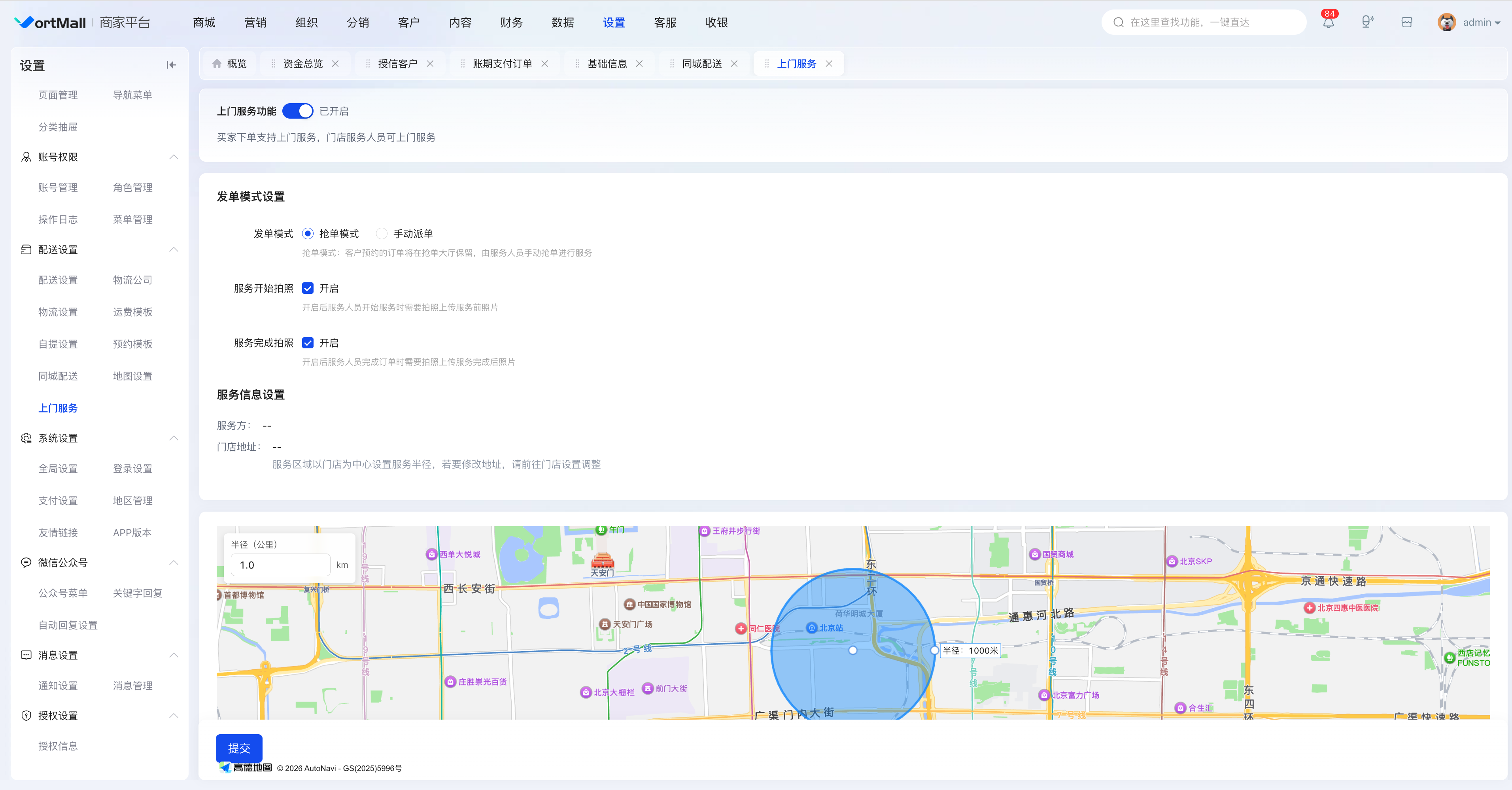This screenshot has height=790, width=1512.
Task: Uncheck 服务完成拍照 开启 checkbox
Action: [x=308, y=343]
